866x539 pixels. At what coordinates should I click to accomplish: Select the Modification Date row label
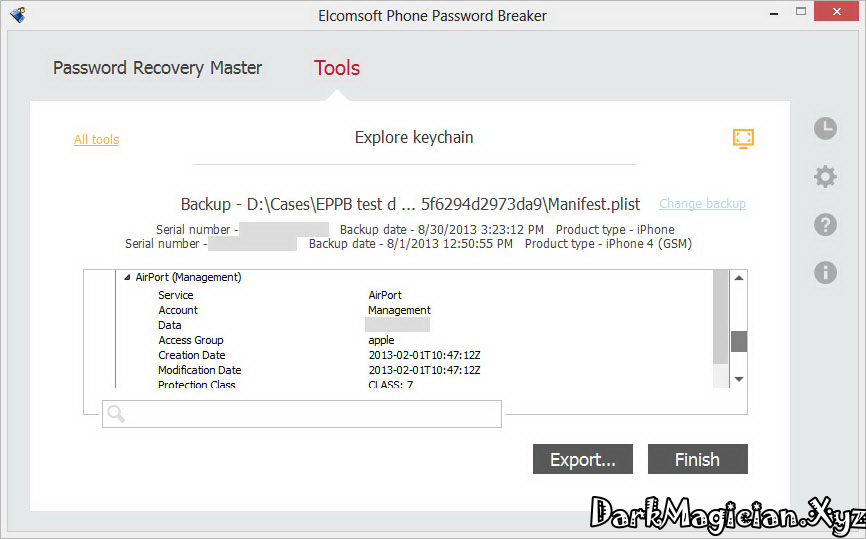click(199, 369)
